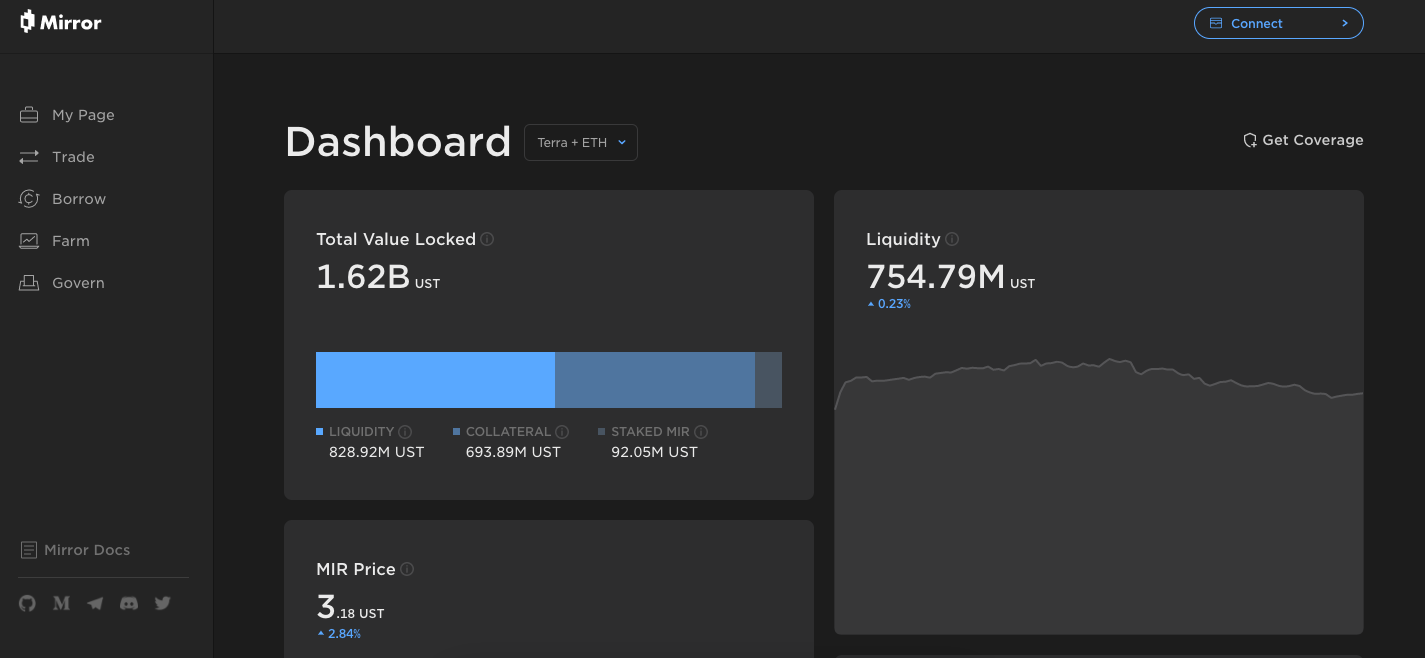Click the medium blue collateral bar segment
Viewport: 1425px width, 658px height.
(655, 380)
